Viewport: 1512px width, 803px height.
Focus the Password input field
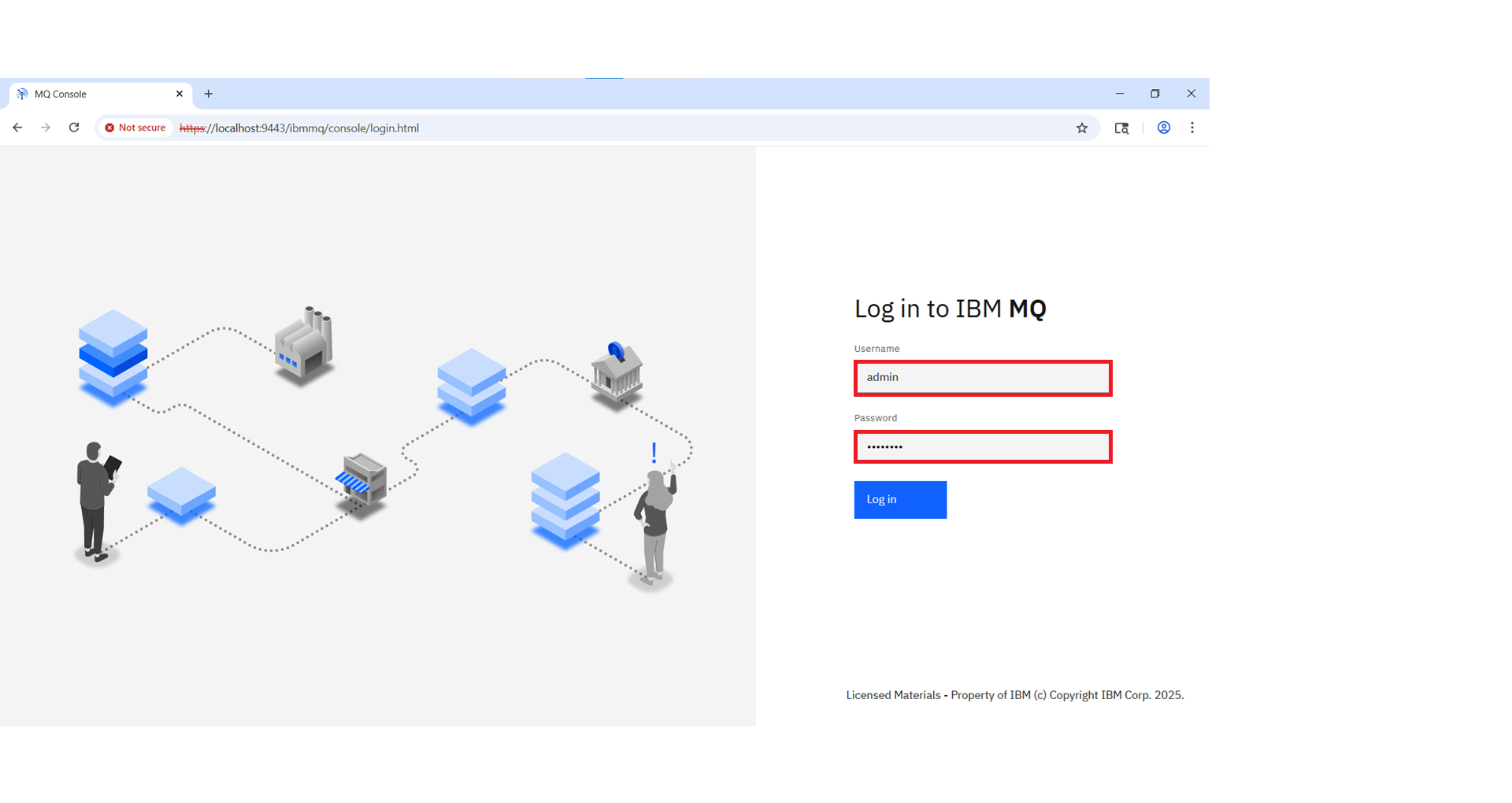(x=983, y=447)
